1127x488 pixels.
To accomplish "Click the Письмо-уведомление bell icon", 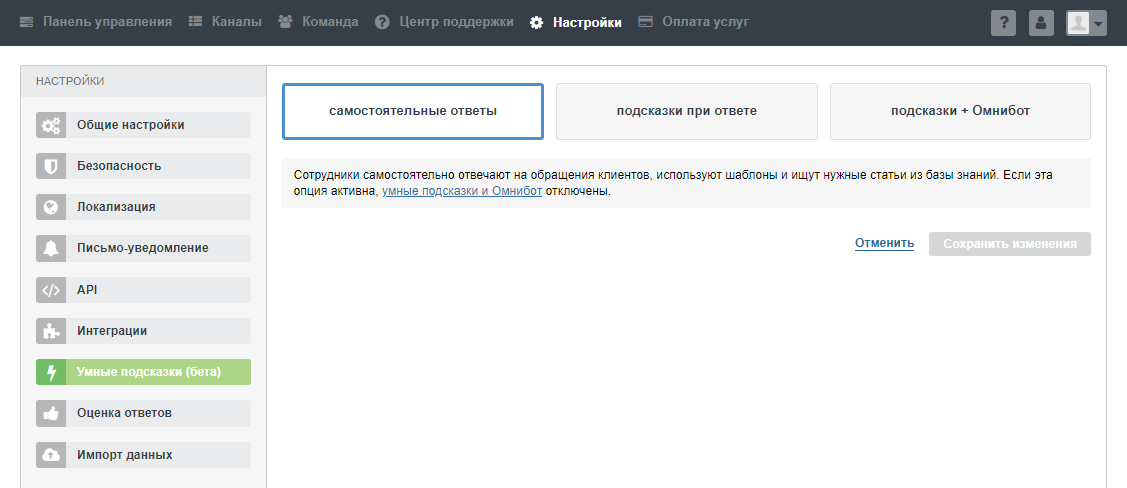I will [51, 248].
